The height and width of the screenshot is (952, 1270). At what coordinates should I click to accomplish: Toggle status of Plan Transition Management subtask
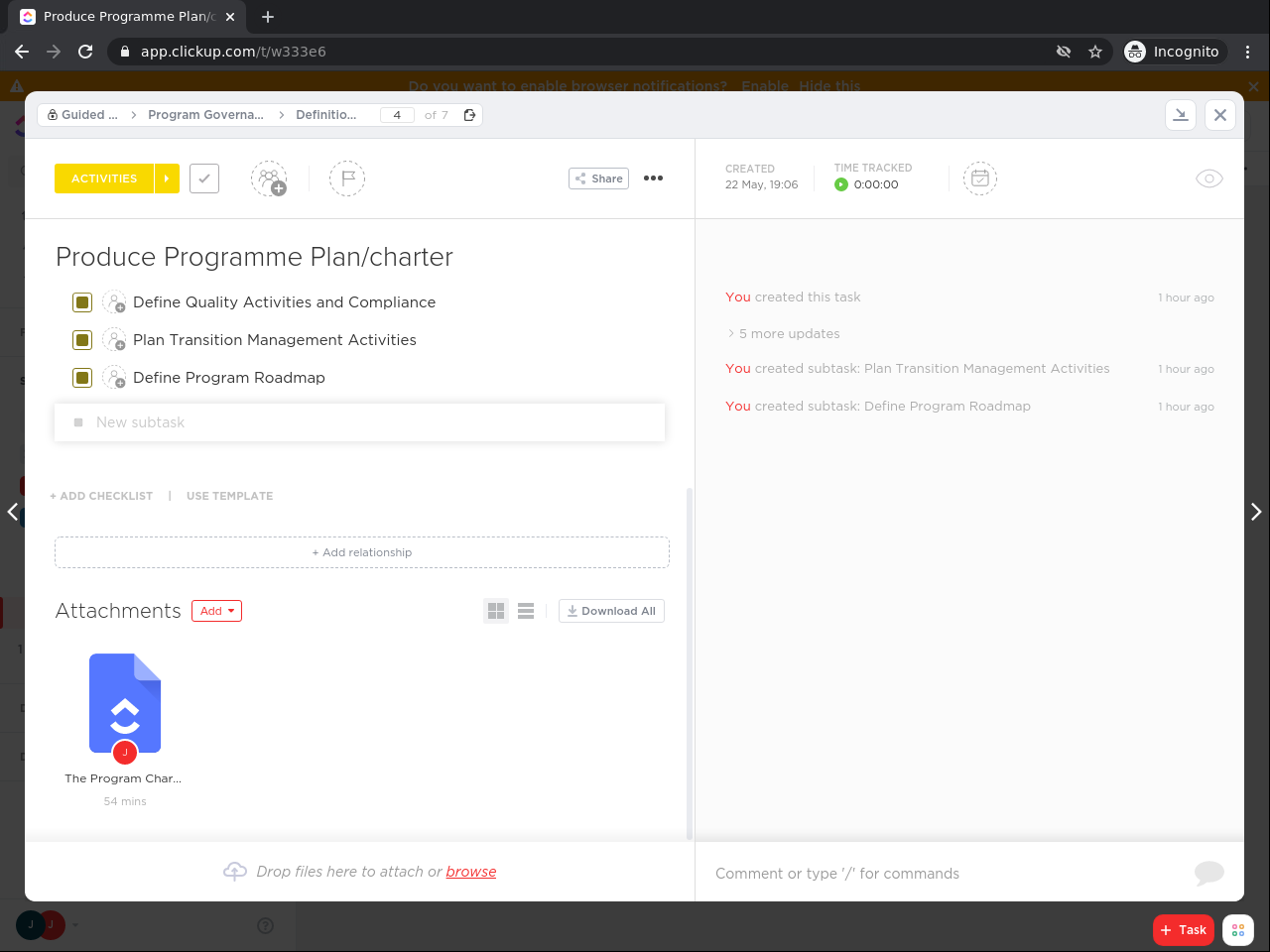coord(82,340)
